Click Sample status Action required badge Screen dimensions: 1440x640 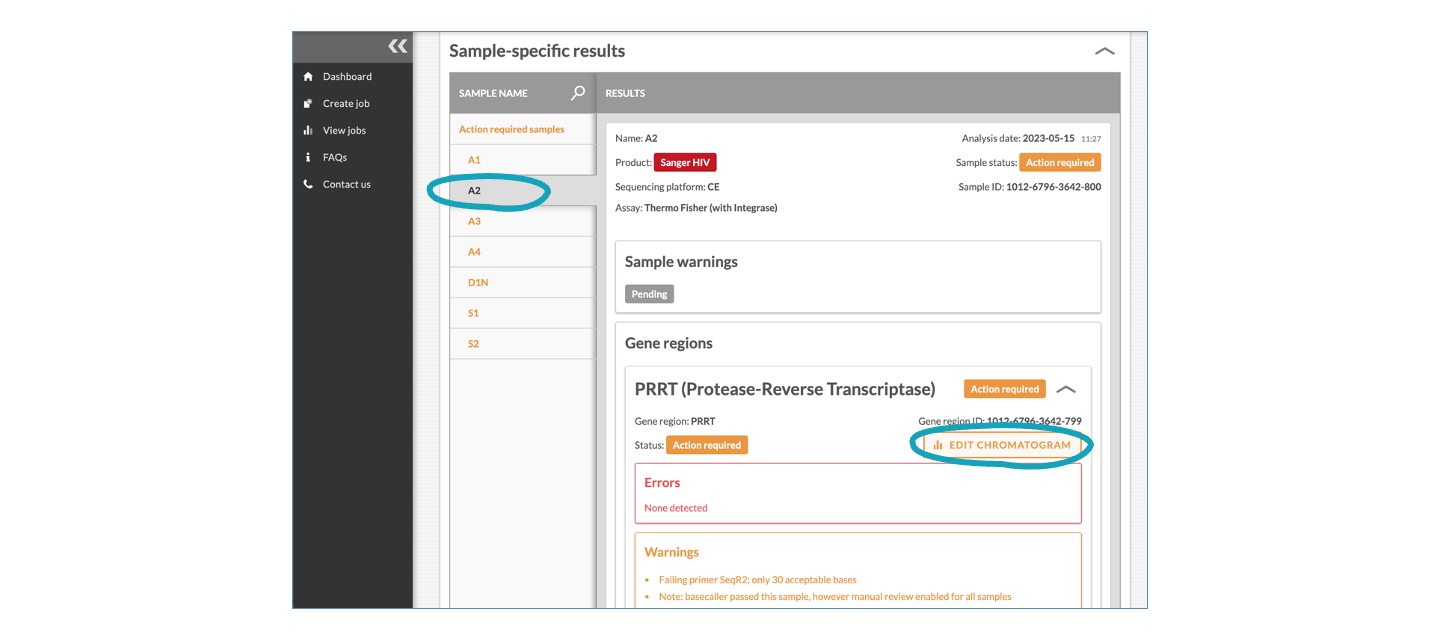[1060, 162]
